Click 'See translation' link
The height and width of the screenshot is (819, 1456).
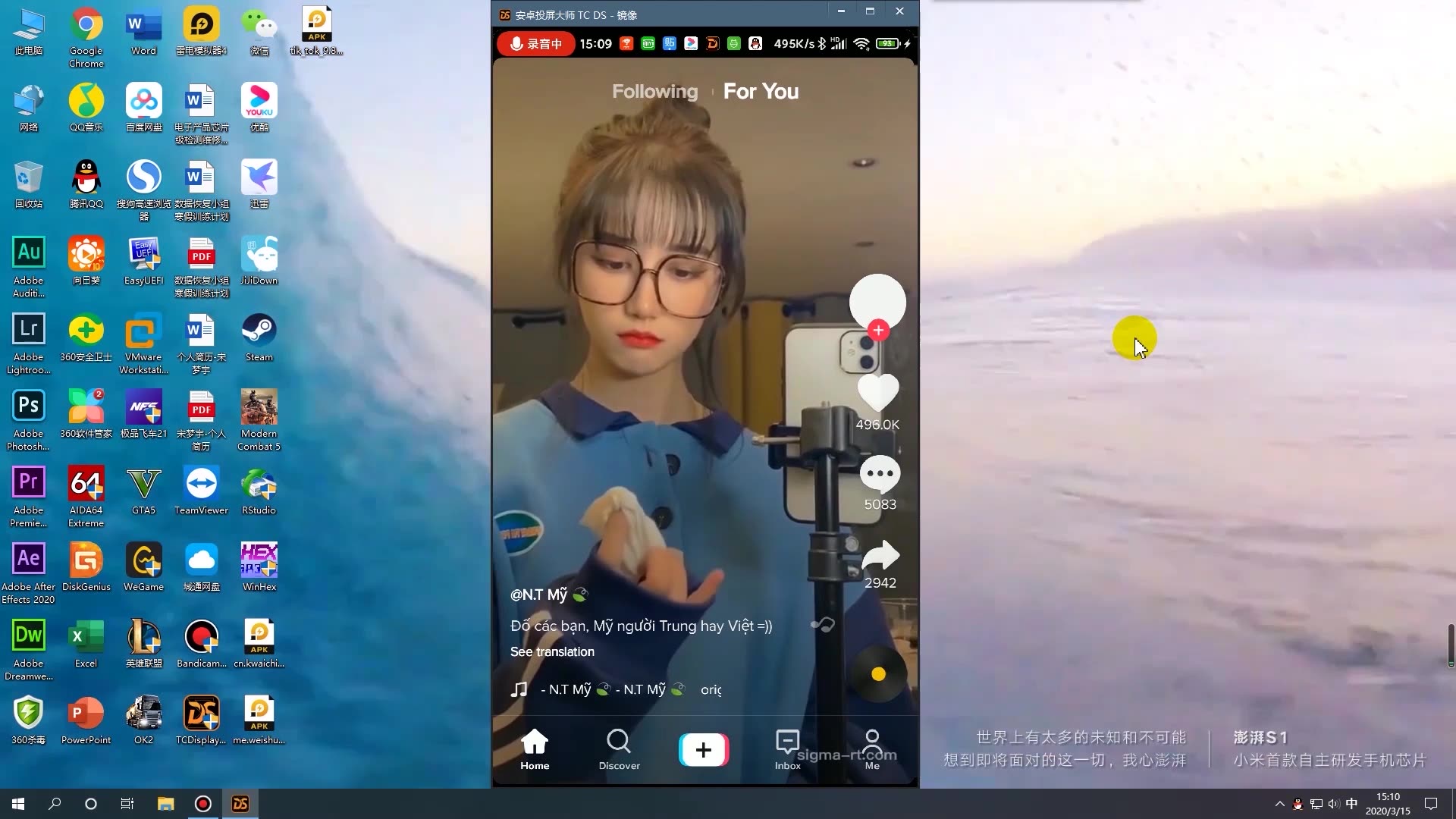(552, 651)
